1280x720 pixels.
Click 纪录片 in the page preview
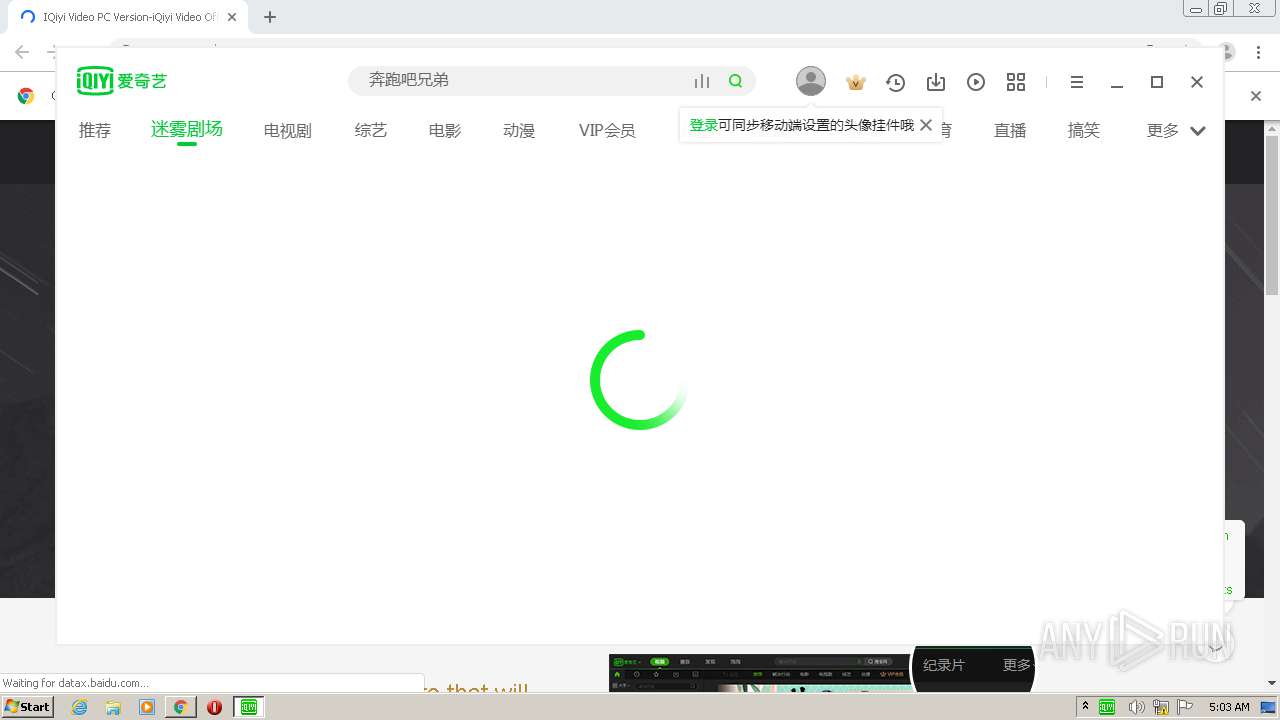click(944, 665)
